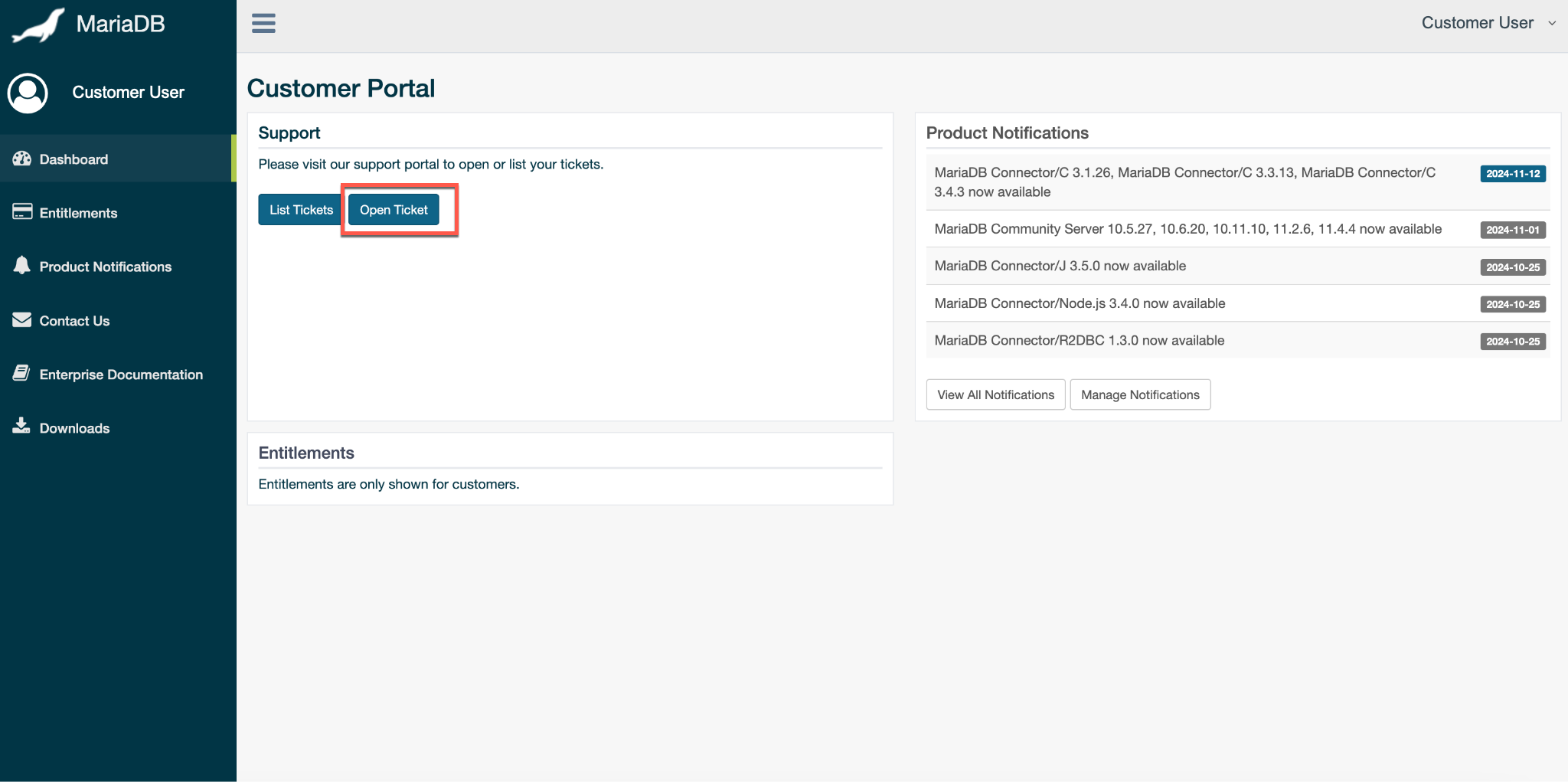Screen dimensions: 1568x782
Task: Expand the Customer User dropdown chevron
Action: pyautogui.click(x=1552, y=23)
